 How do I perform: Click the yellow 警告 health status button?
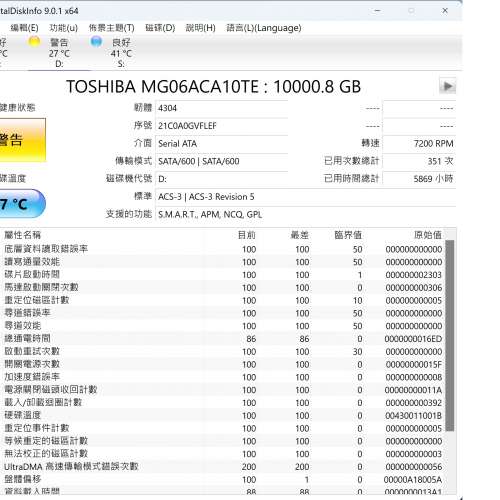[x=22, y=140]
